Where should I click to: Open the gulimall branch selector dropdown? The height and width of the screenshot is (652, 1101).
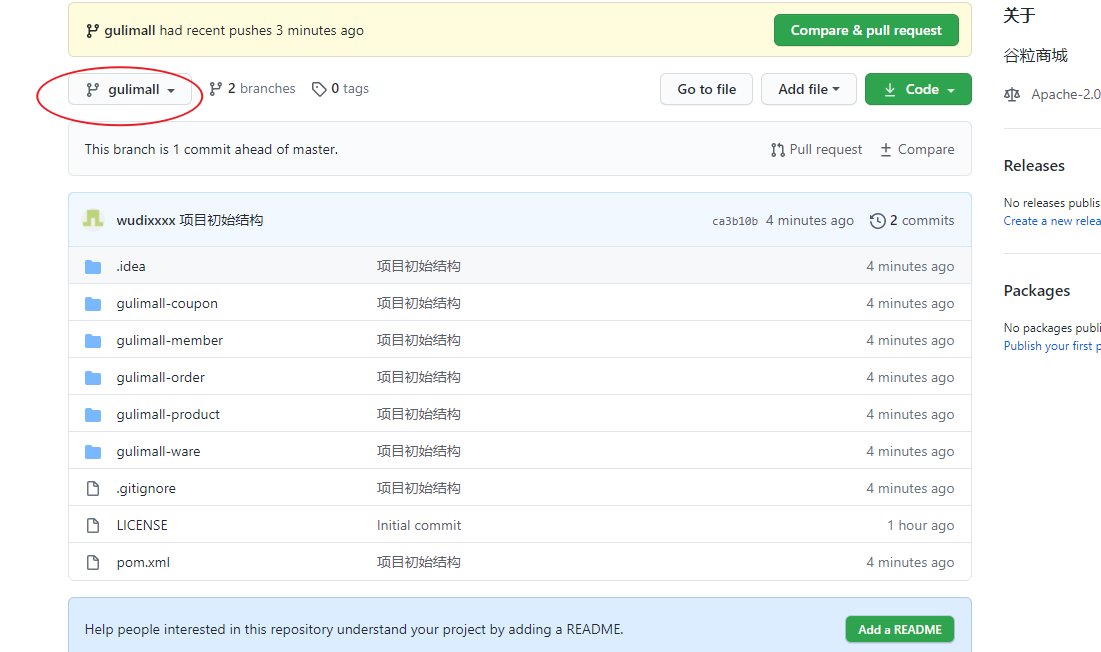130,90
